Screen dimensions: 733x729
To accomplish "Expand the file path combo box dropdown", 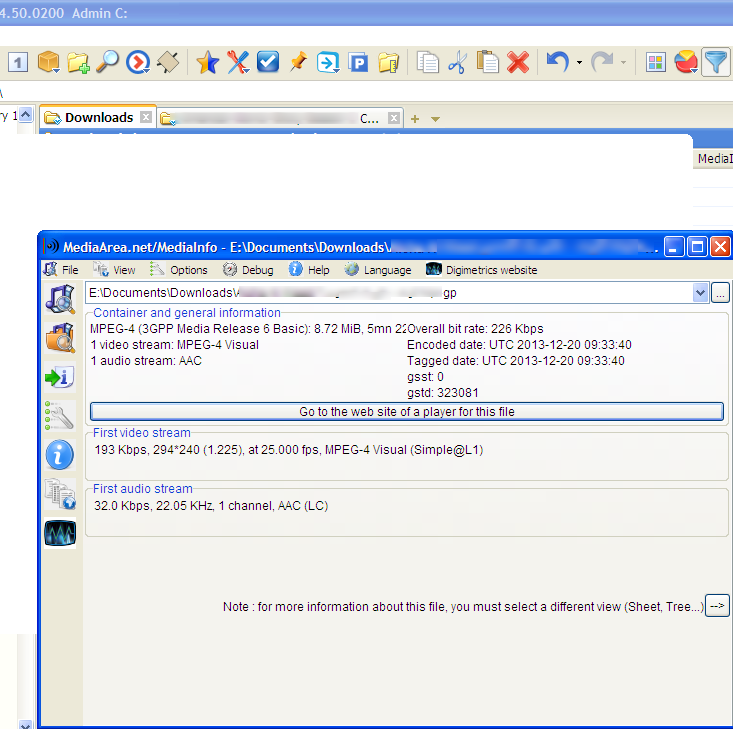I will coord(700,294).
